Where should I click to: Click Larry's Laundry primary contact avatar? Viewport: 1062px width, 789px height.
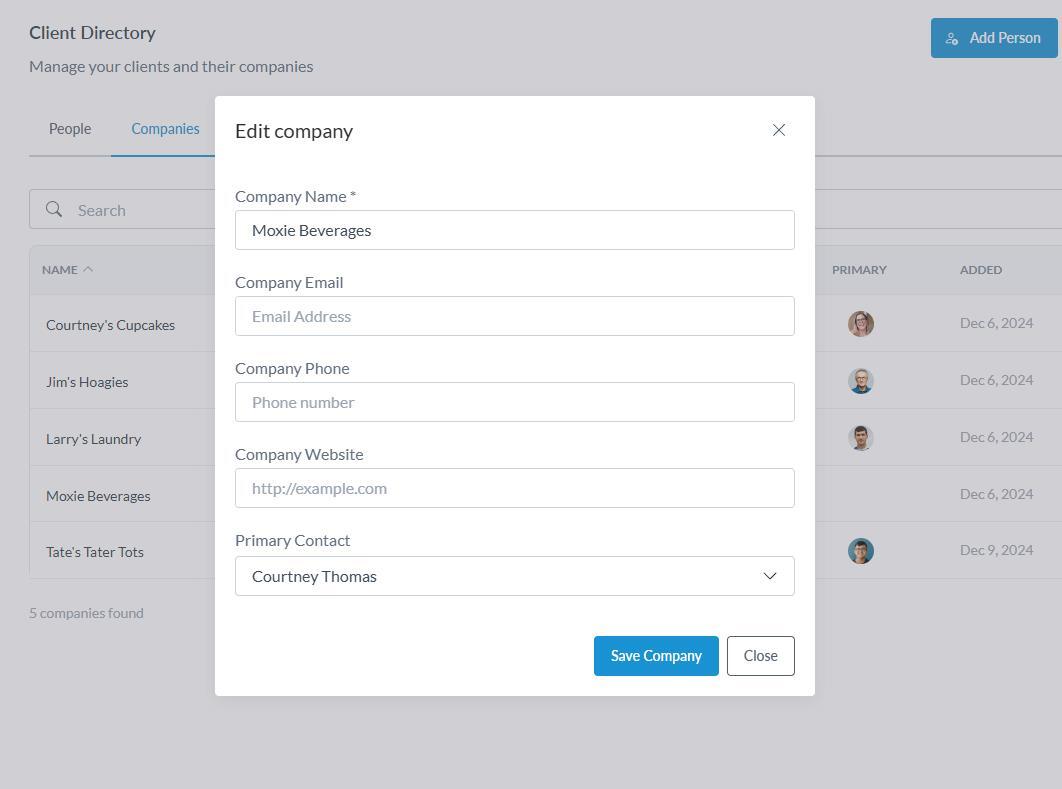pyautogui.click(x=861, y=438)
